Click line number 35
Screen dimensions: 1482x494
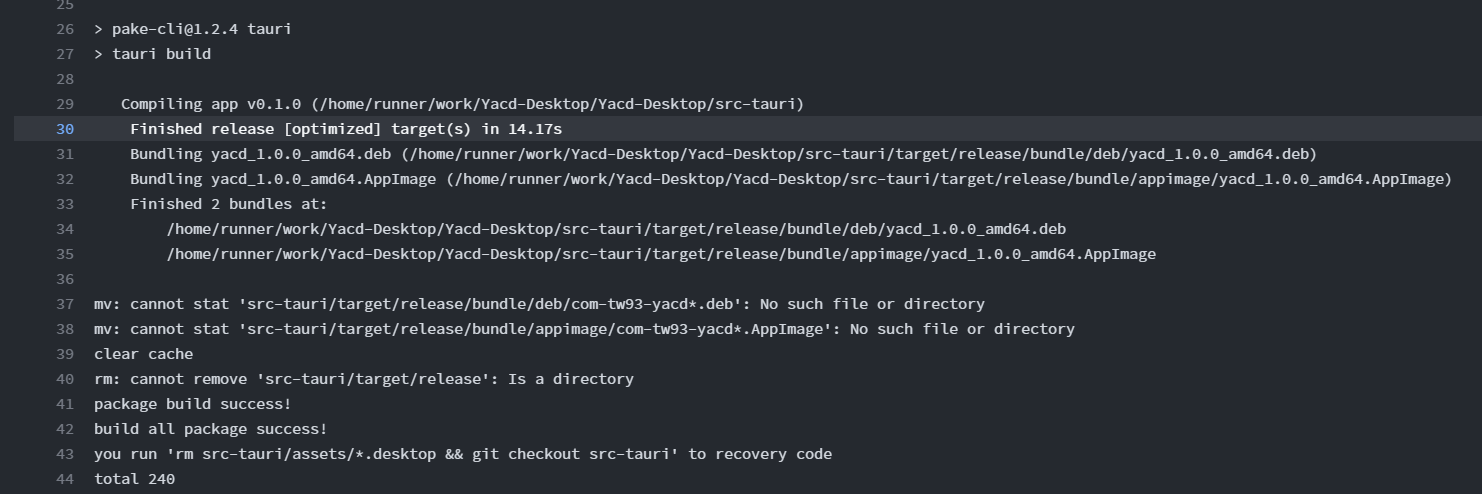[65, 254]
